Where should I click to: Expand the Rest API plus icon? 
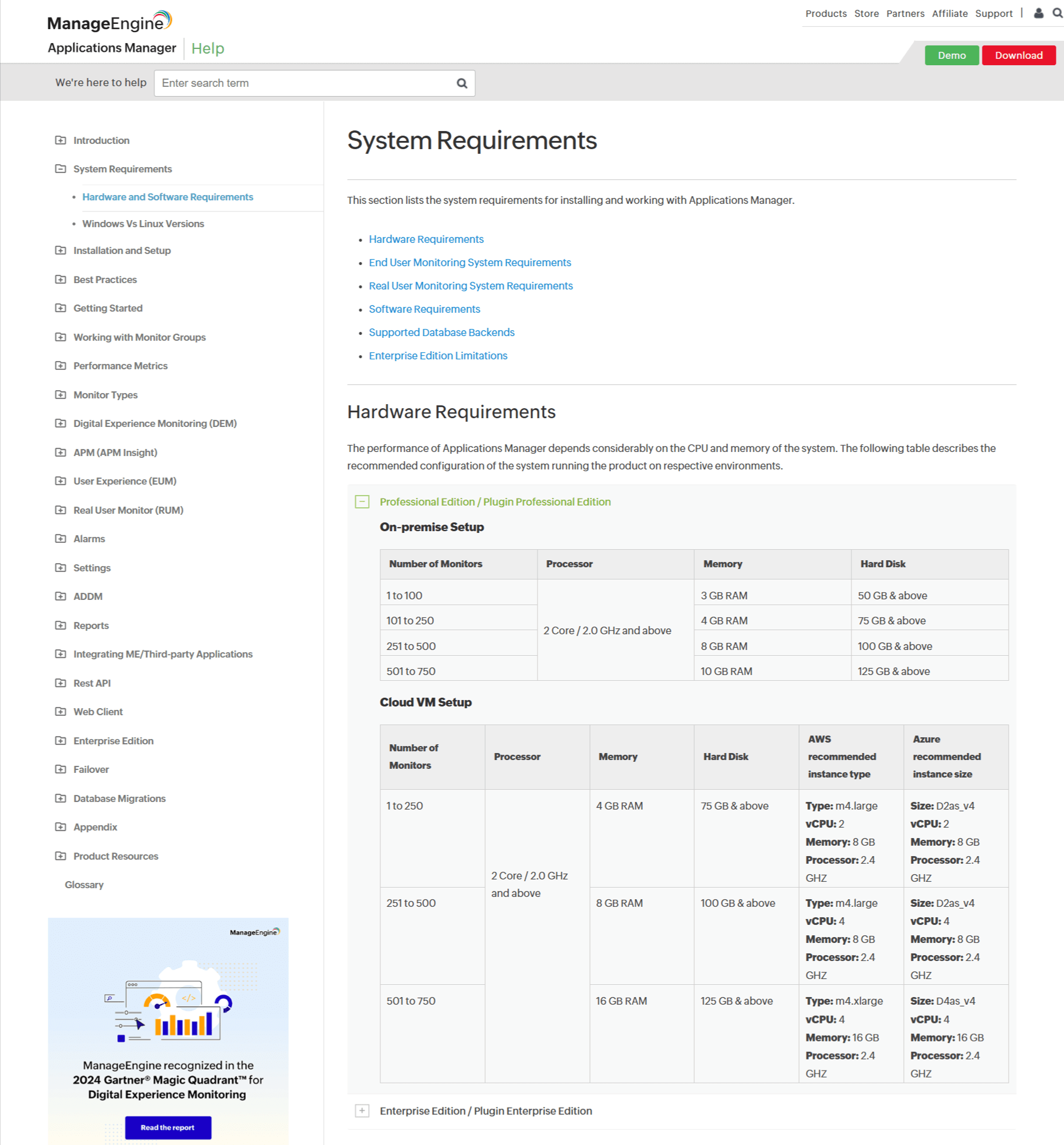tap(61, 683)
